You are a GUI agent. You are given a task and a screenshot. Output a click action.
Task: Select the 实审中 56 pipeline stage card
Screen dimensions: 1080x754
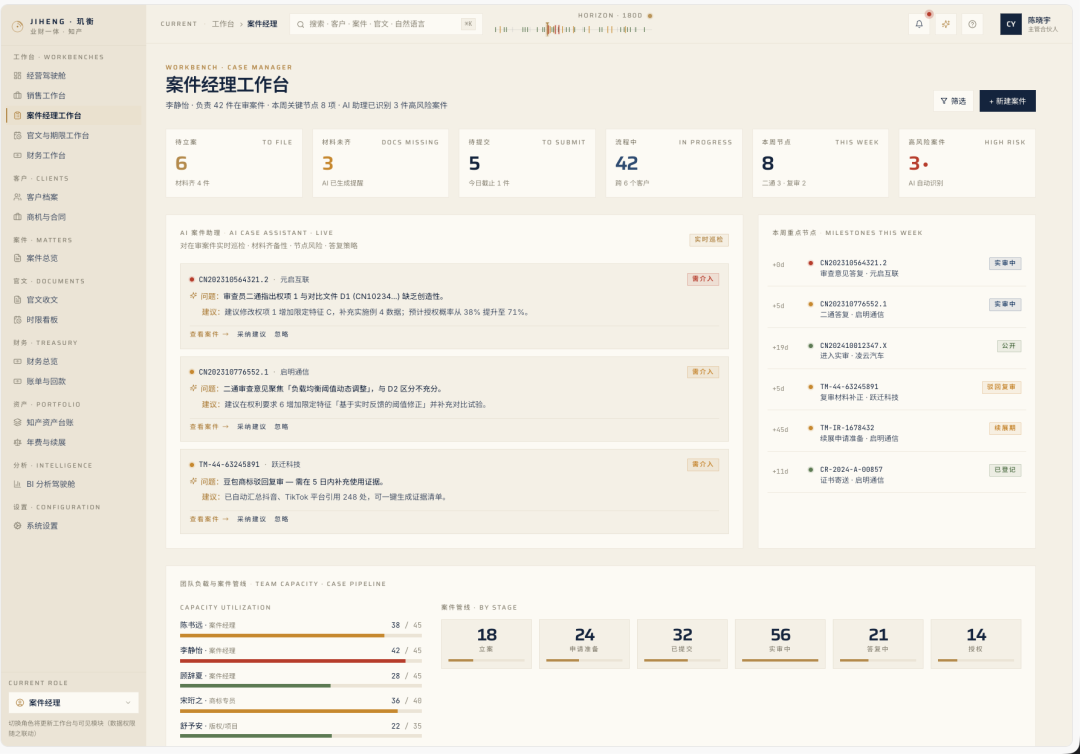[x=780, y=644]
